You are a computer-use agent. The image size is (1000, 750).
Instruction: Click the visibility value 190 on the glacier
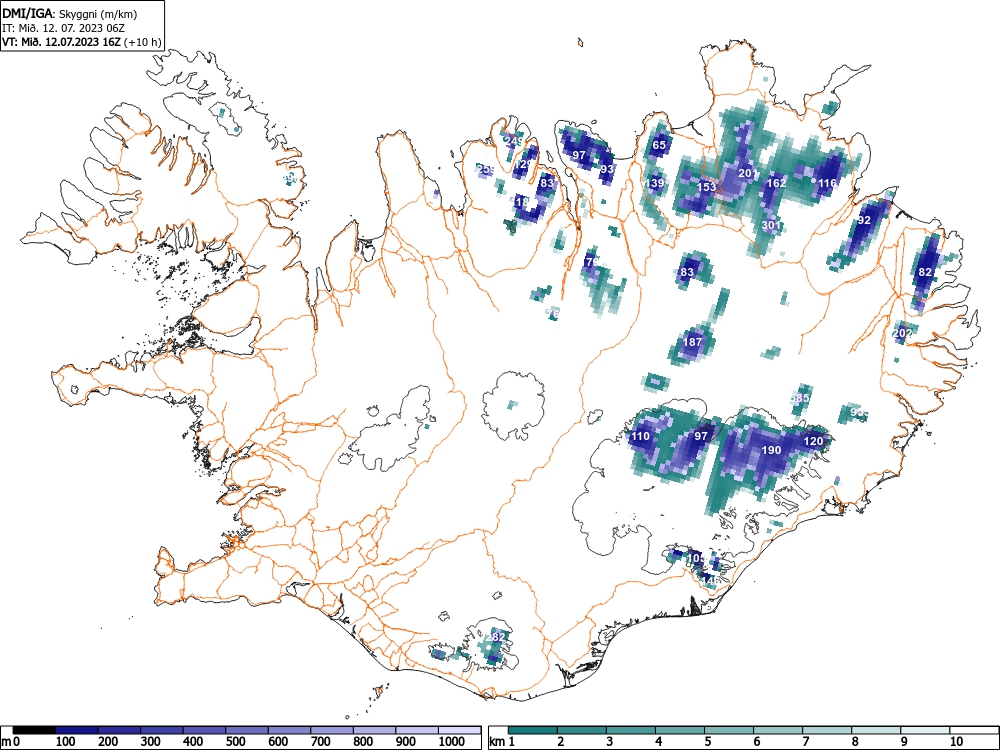pos(771,450)
